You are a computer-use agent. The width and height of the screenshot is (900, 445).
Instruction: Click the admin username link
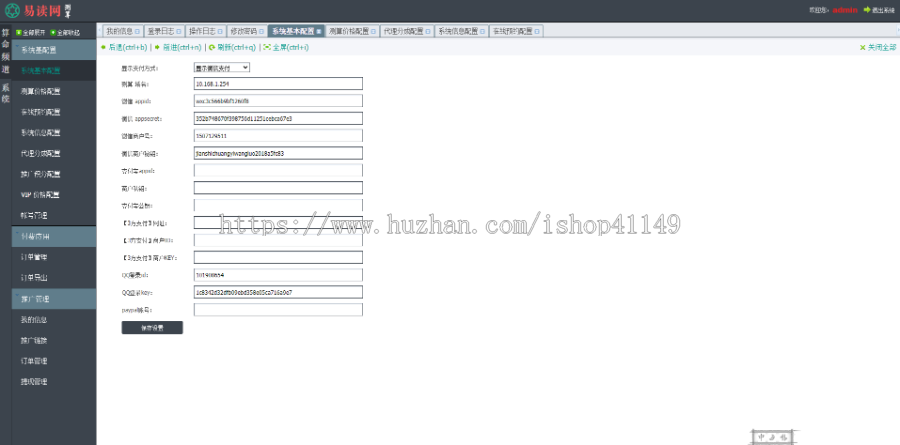(845, 10)
